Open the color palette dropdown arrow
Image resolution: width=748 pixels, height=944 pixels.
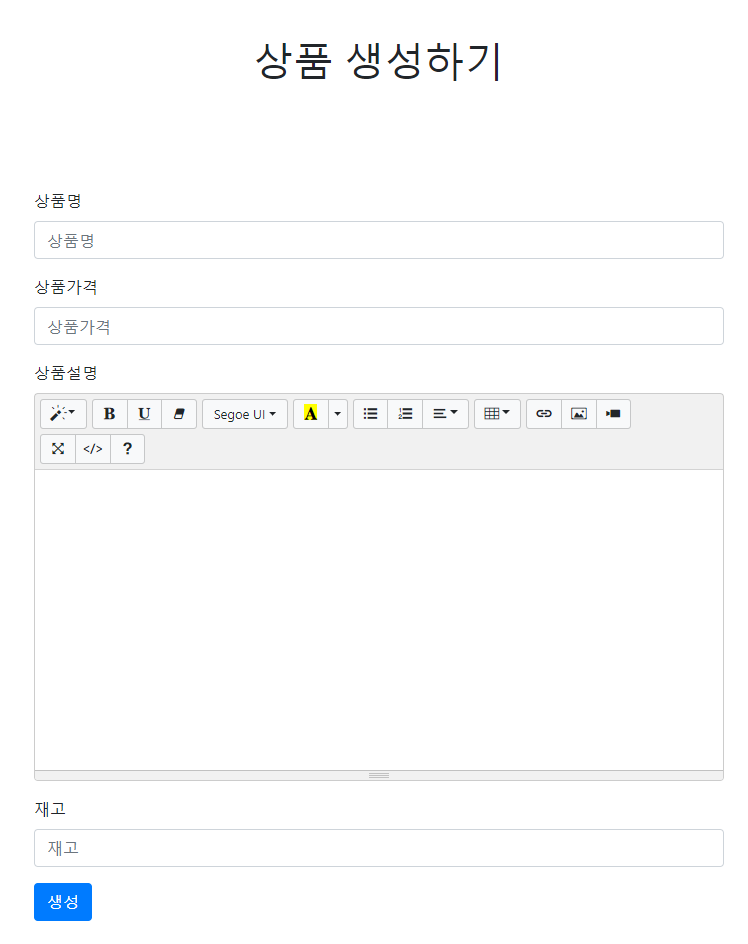tap(338, 414)
